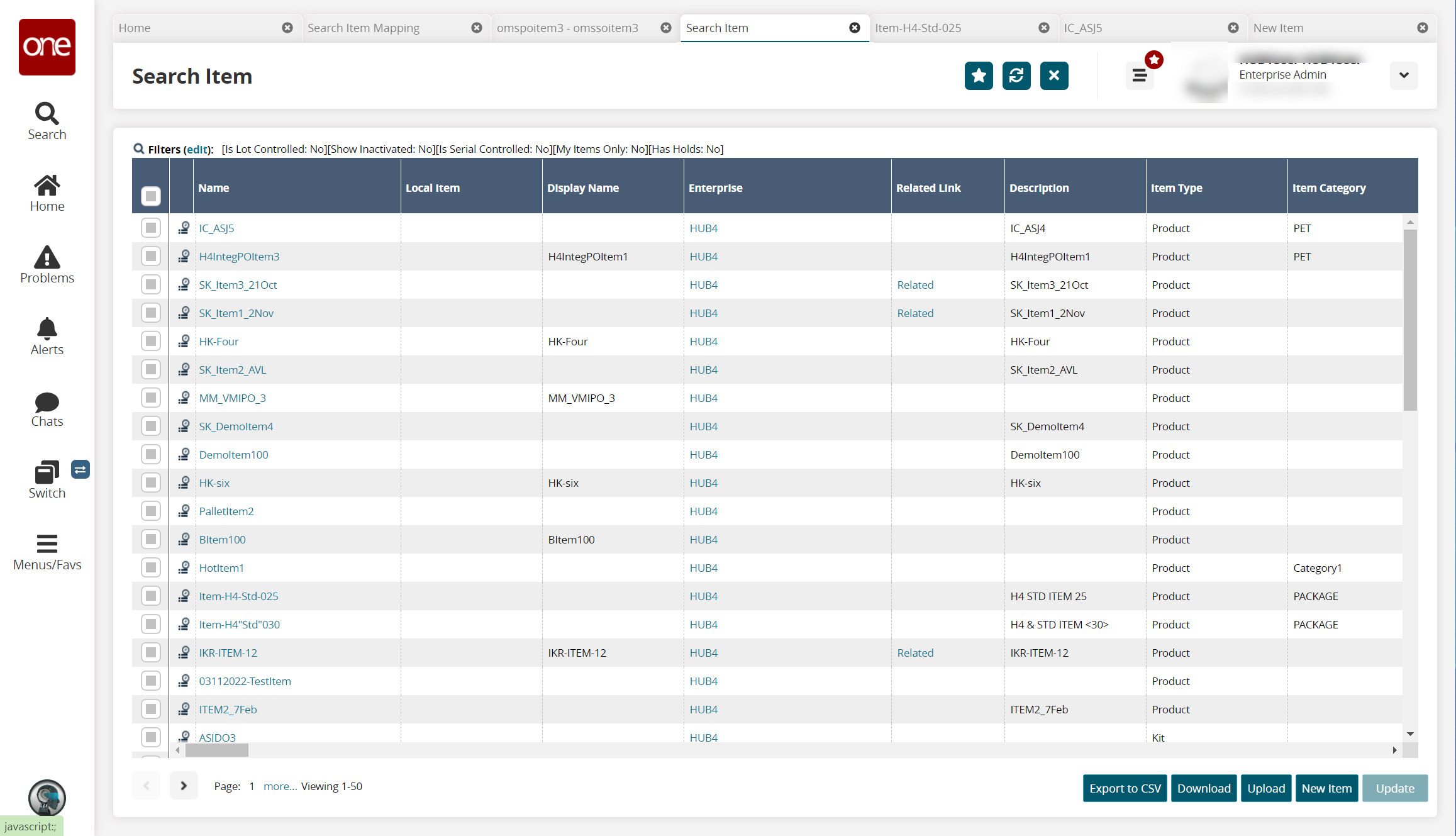This screenshot has width=1456, height=836.
Task: Go to next page arrow
Action: click(x=184, y=786)
